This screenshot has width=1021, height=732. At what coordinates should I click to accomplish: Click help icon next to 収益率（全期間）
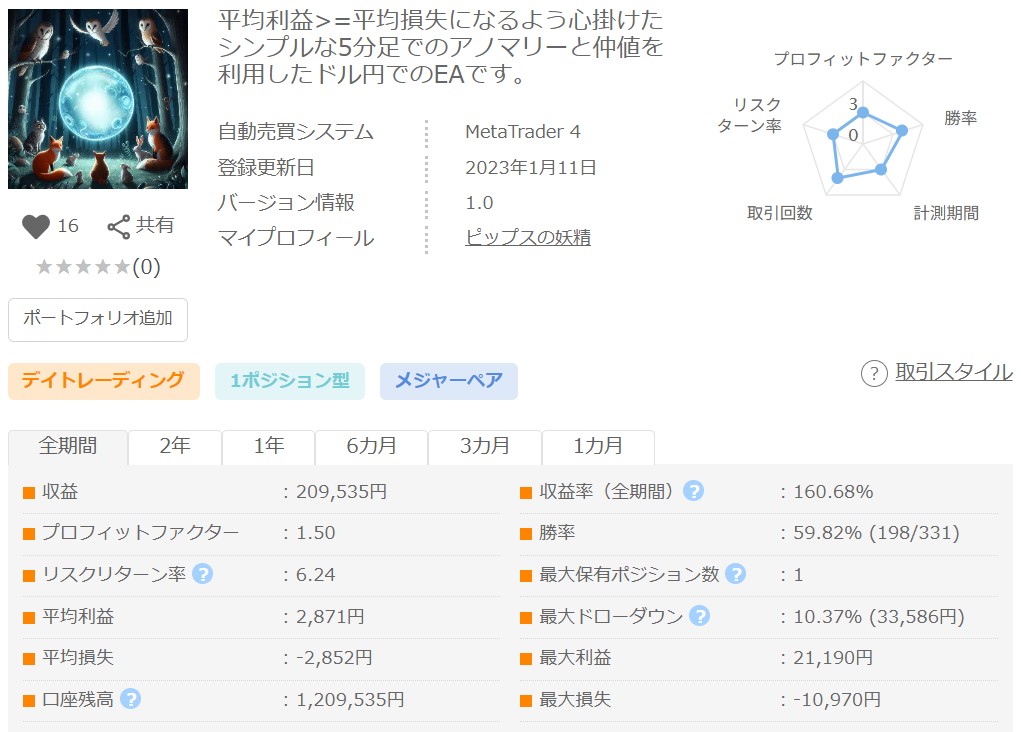click(x=693, y=492)
